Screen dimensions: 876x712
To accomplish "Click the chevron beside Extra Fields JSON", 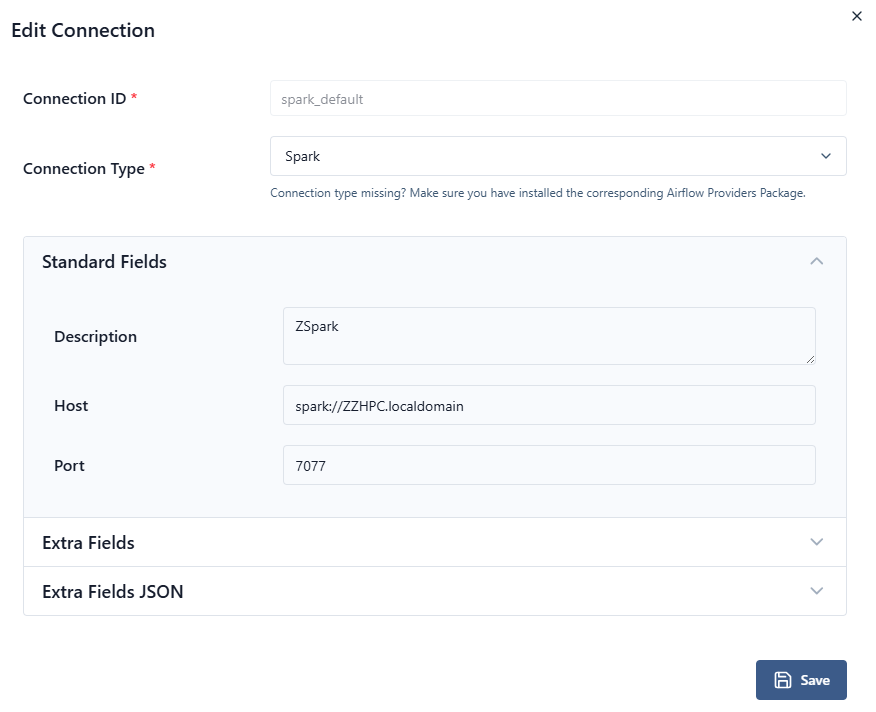I will pyautogui.click(x=817, y=591).
